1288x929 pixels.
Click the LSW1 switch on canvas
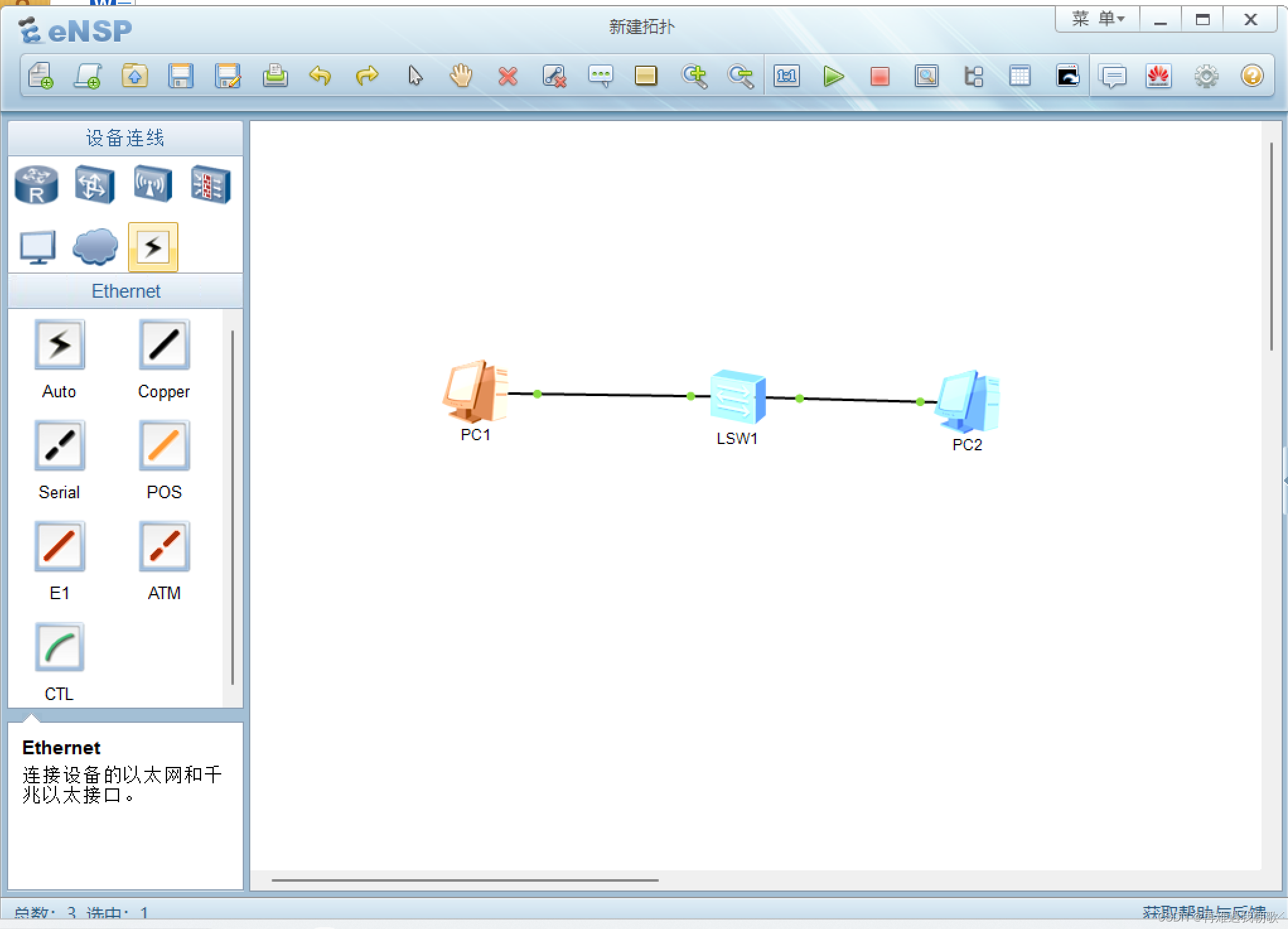tap(737, 397)
